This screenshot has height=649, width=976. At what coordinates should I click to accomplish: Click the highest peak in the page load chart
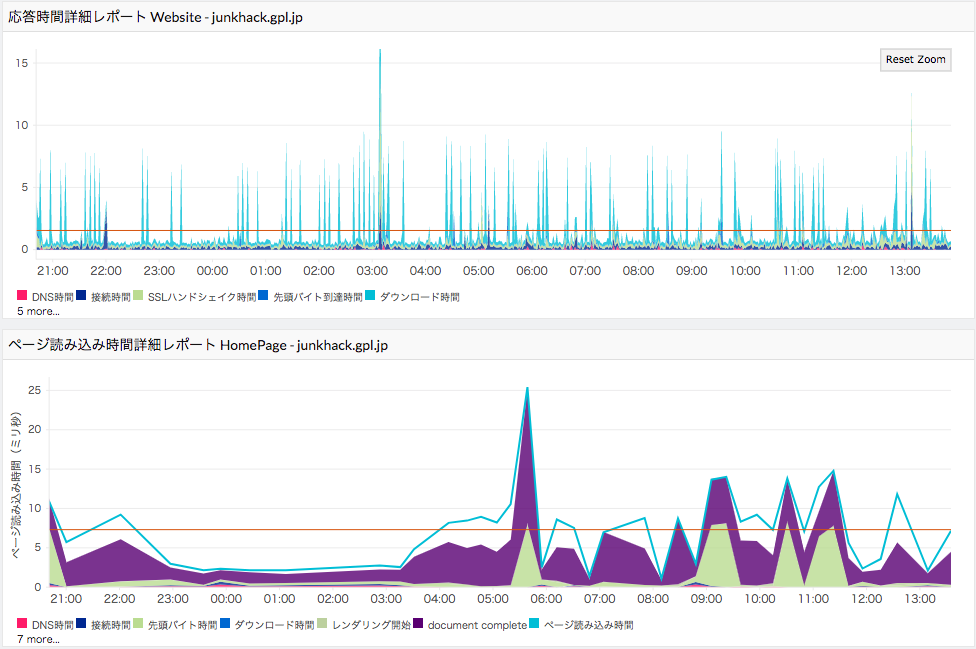527,390
